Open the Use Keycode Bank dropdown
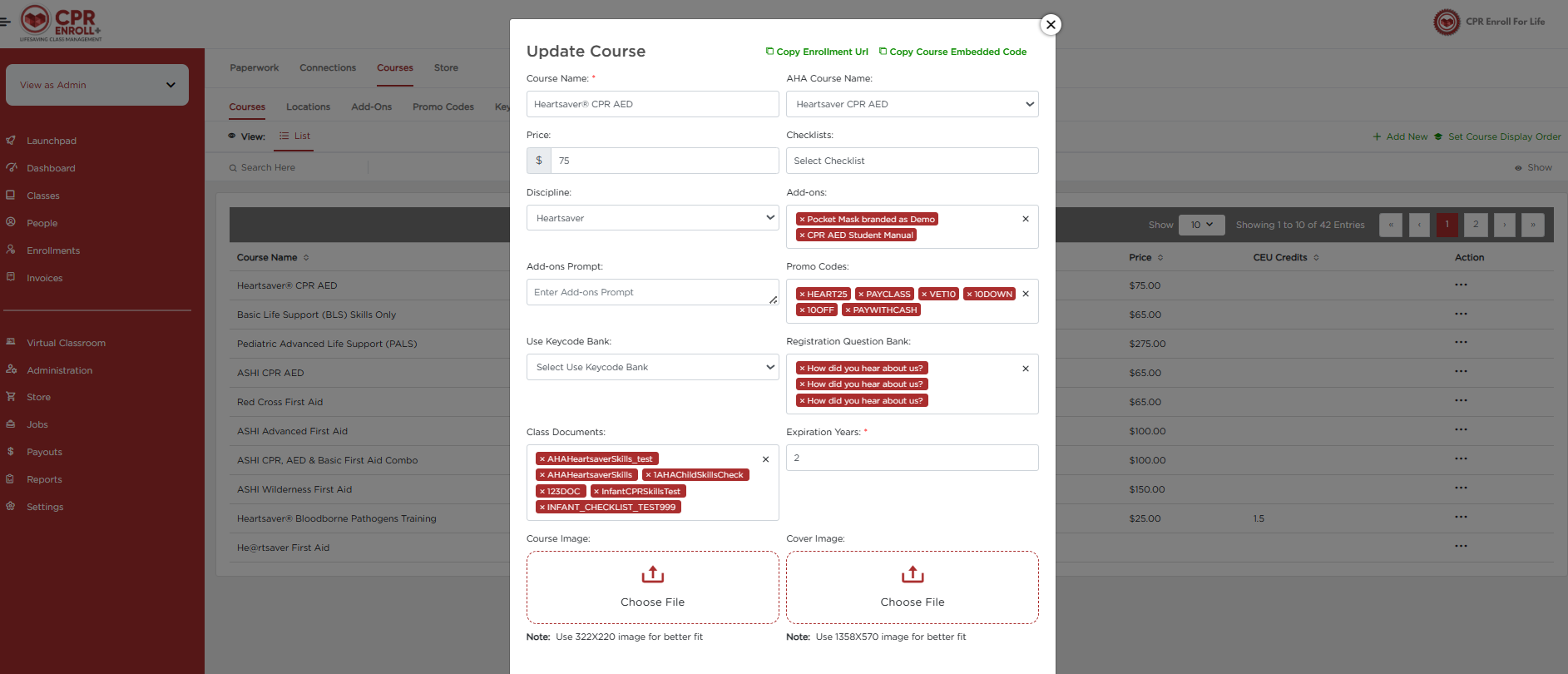This screenshot has height=674, width=1568. (652, 367)
